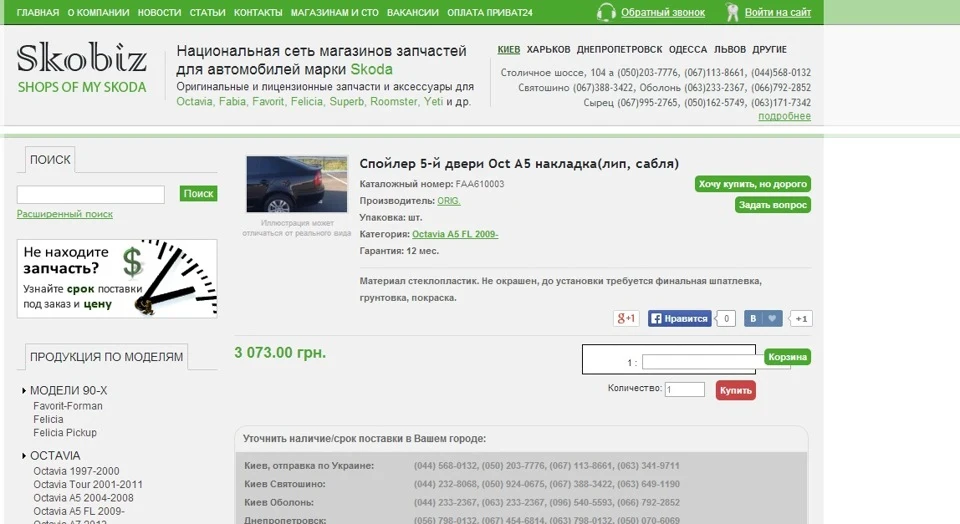The width and height of the screenshot is (960, 524).
Task: Open ВАКАНСИИ menu item
Action: [x=413, y=12]
